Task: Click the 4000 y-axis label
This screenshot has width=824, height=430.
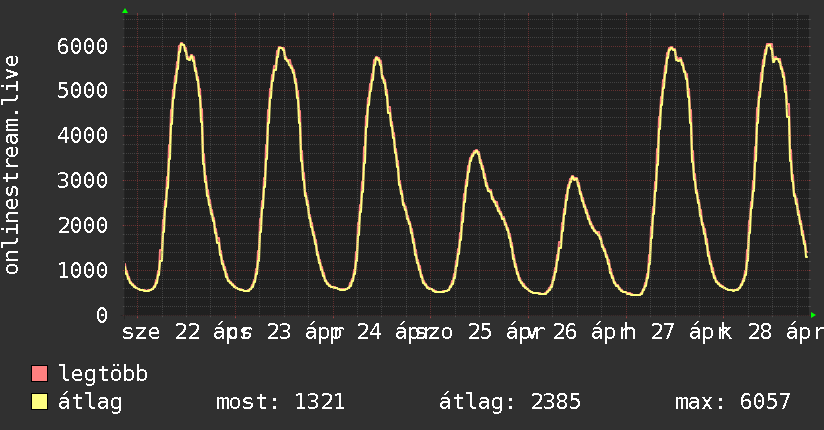Action: click(83, 136)
